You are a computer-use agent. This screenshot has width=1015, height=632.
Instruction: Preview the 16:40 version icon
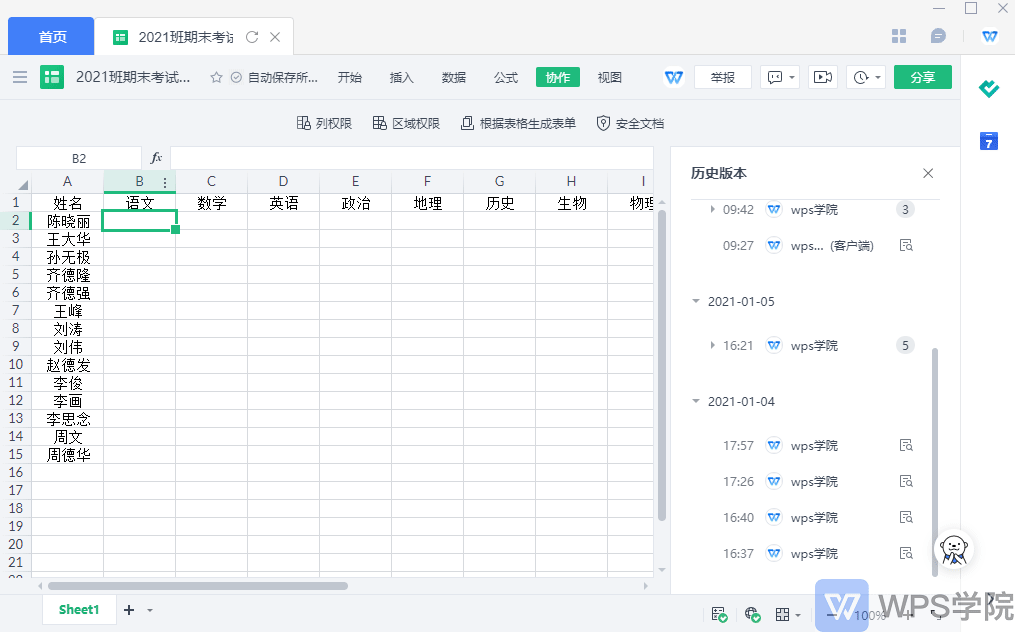[x=906, y=517]
